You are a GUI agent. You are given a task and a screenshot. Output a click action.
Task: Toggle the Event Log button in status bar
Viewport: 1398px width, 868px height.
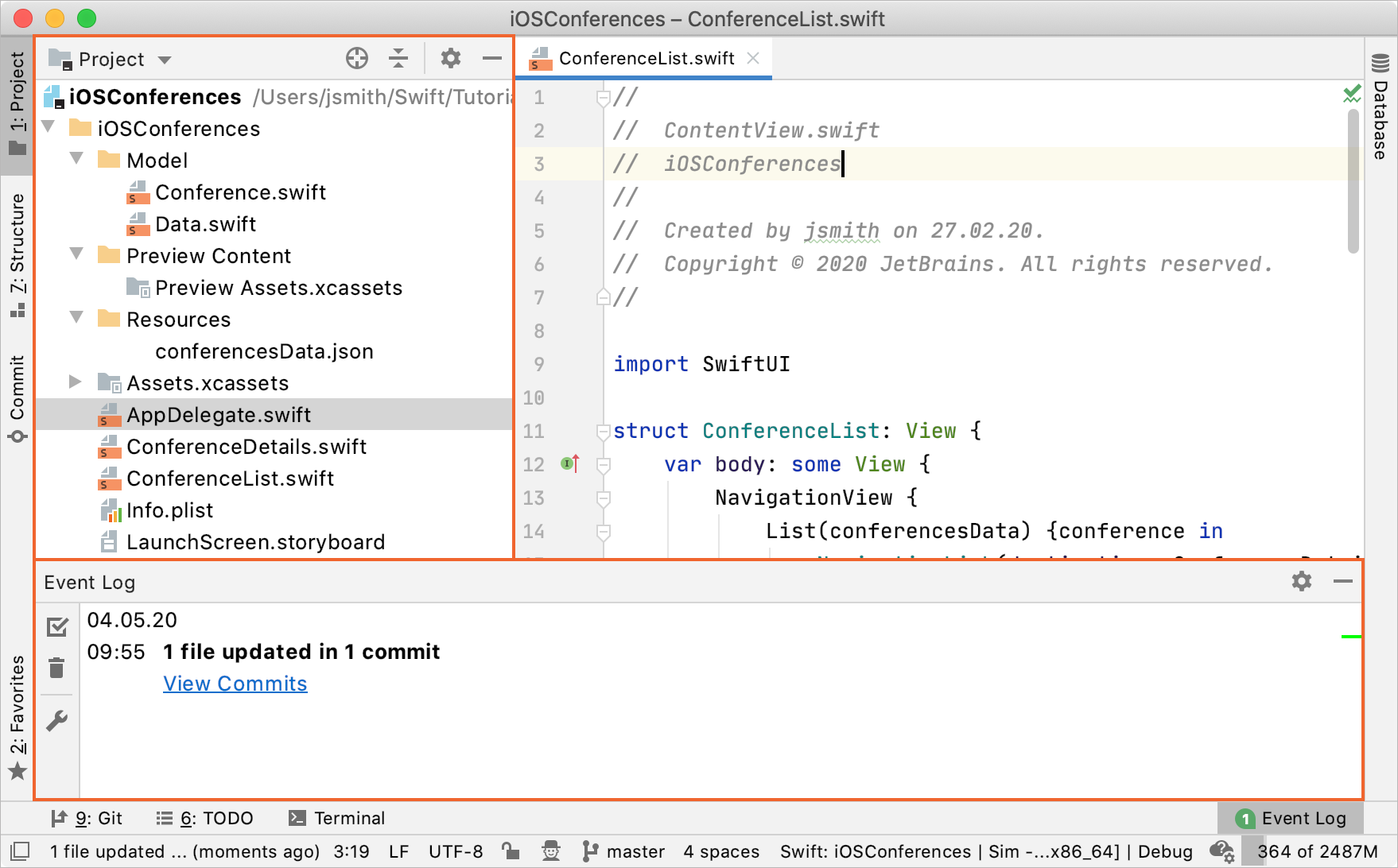click(x=1291, y=818)
